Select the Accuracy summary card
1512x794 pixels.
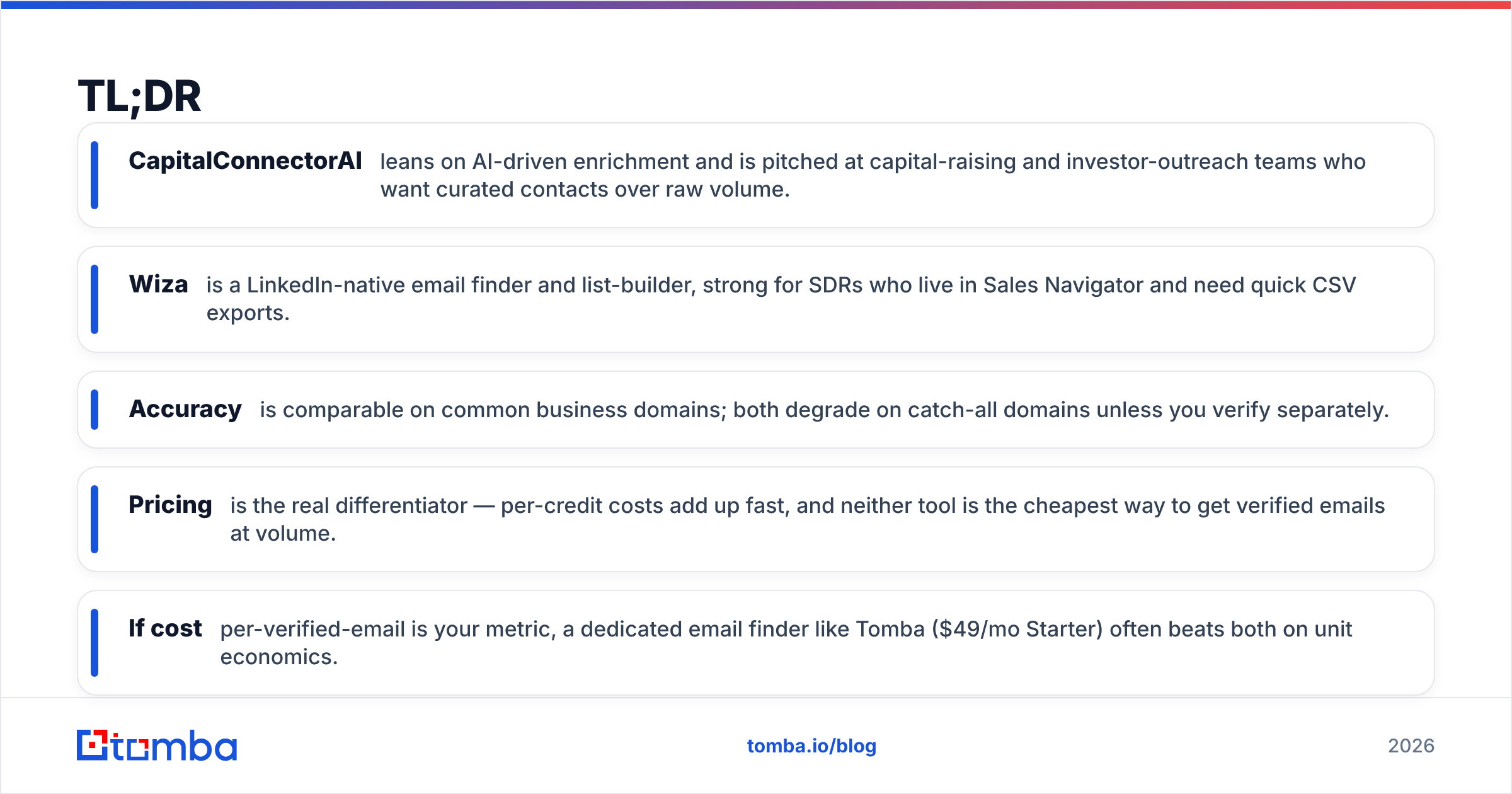(756, 410)
